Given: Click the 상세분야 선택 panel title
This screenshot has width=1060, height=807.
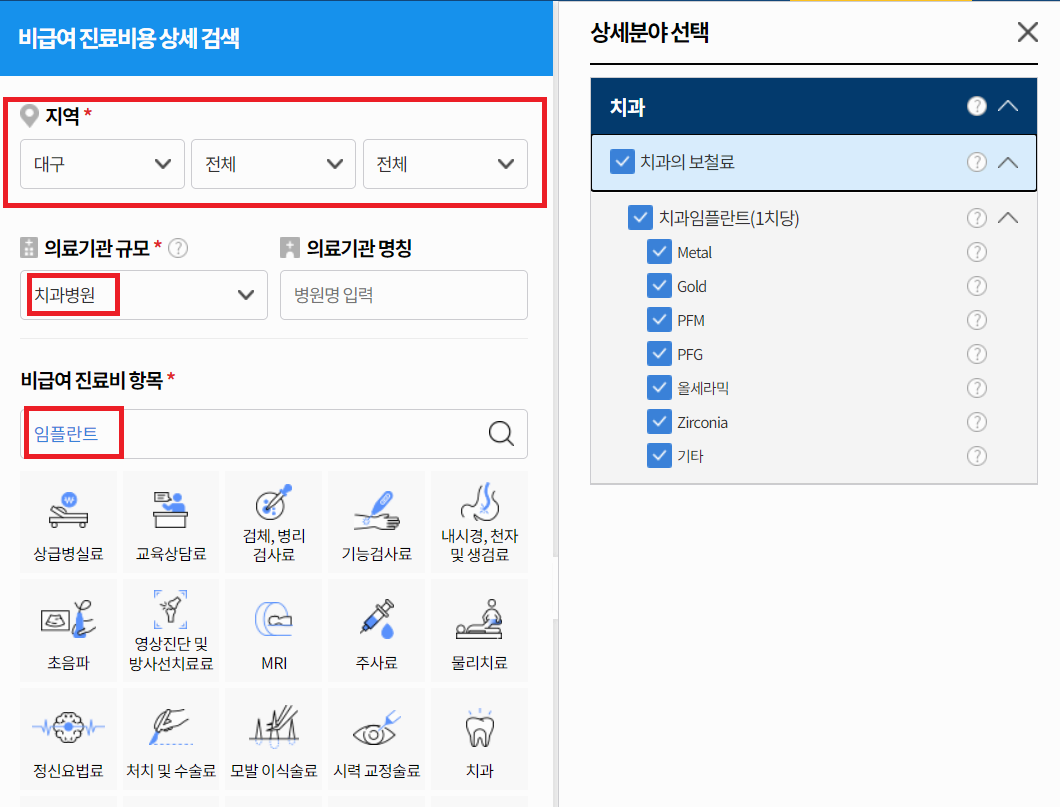Looking at the screenshot, I should click(650, 32).
